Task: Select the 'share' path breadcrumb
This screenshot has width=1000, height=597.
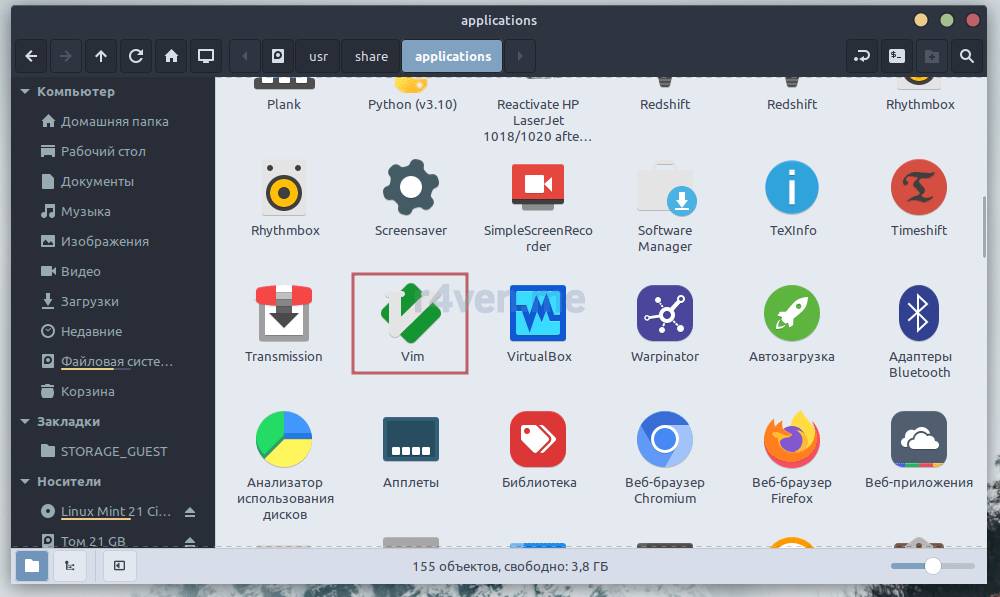Action: pyautogui.click(x=371, y=56)
